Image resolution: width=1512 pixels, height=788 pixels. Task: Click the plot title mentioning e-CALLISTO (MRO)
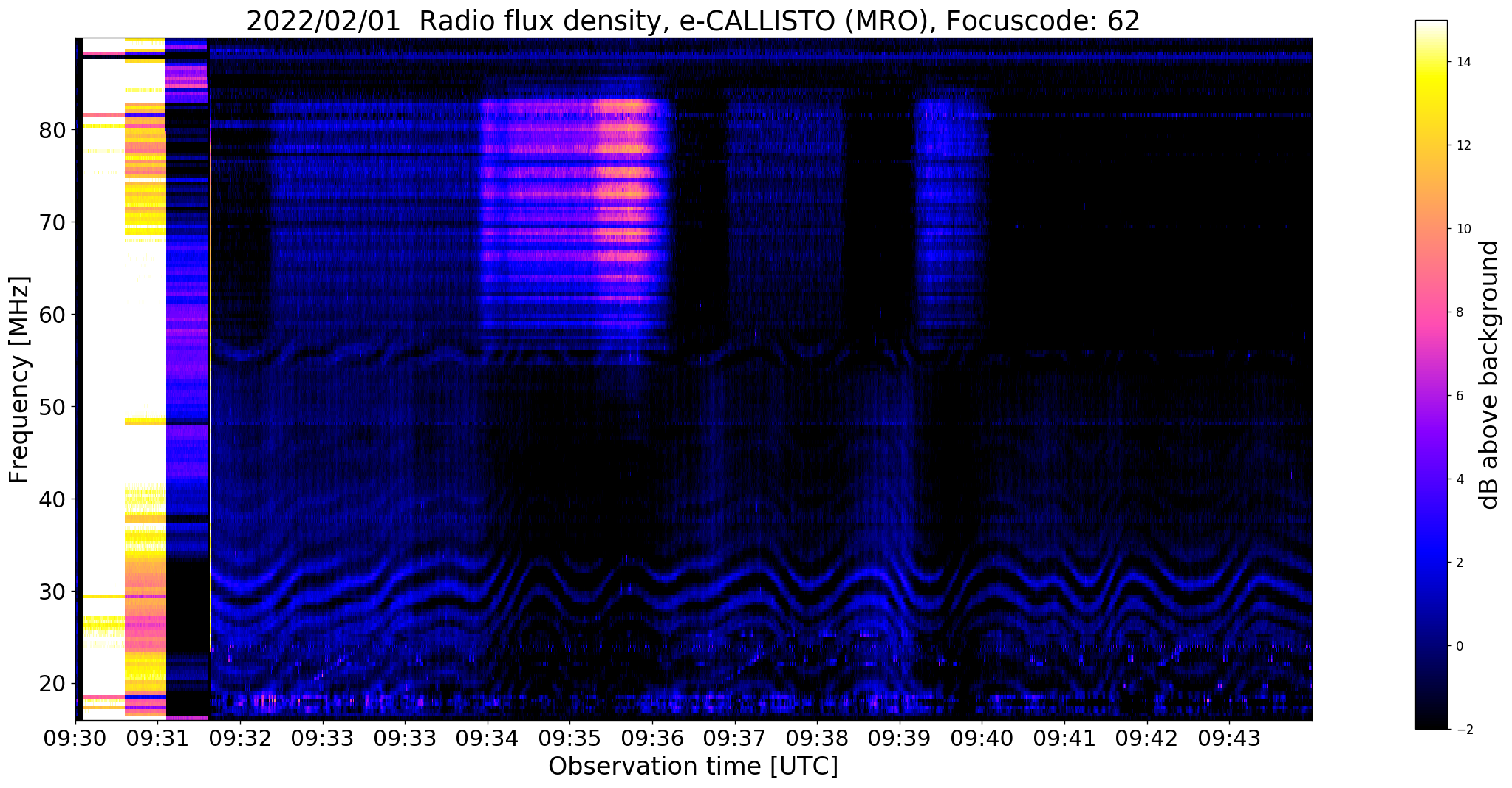(x=693, y=21)
